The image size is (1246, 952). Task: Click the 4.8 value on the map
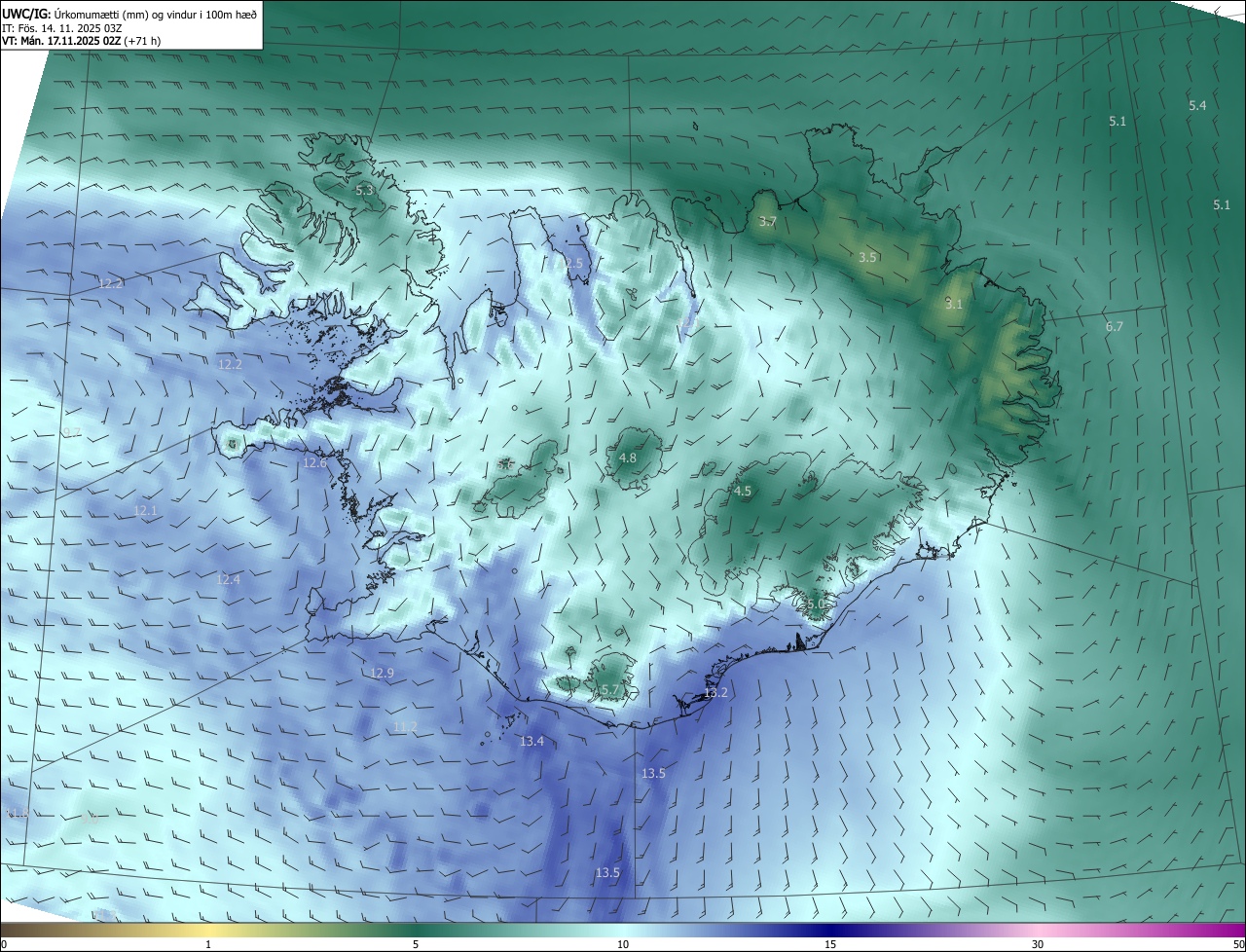pyautogui.click(x=628, y=458)
